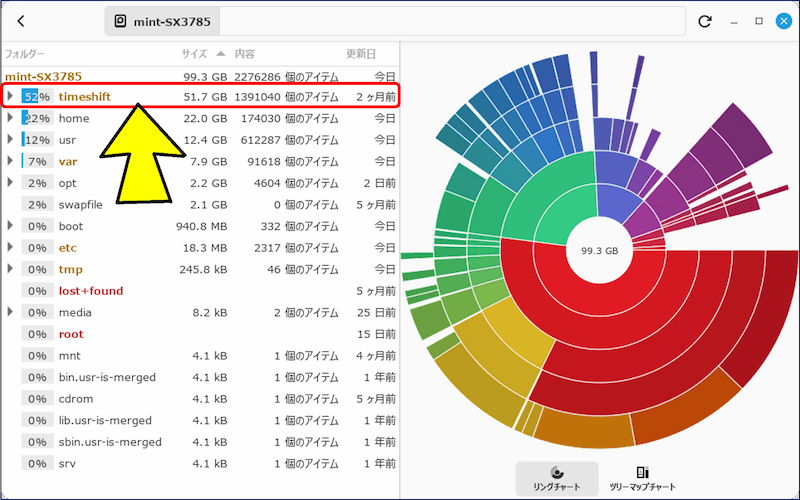This screenshot has width=800, height=500.
Task: Click the 52% usage bar for timeshift
Action: coord(38,97)
